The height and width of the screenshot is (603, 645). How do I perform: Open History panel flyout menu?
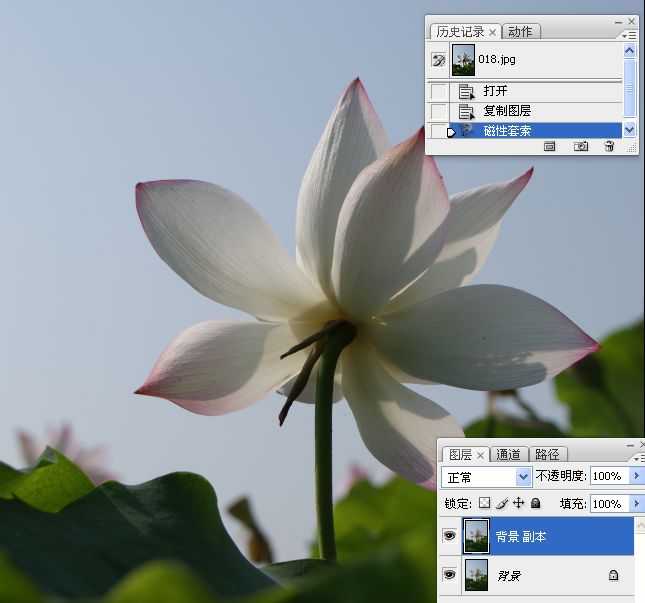[629, 36]
